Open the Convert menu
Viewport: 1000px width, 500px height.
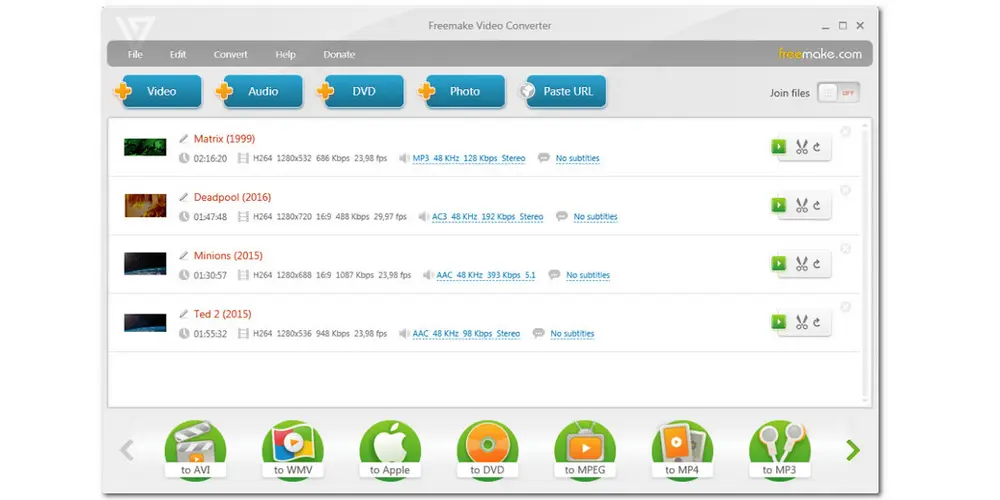click(230, 54)
